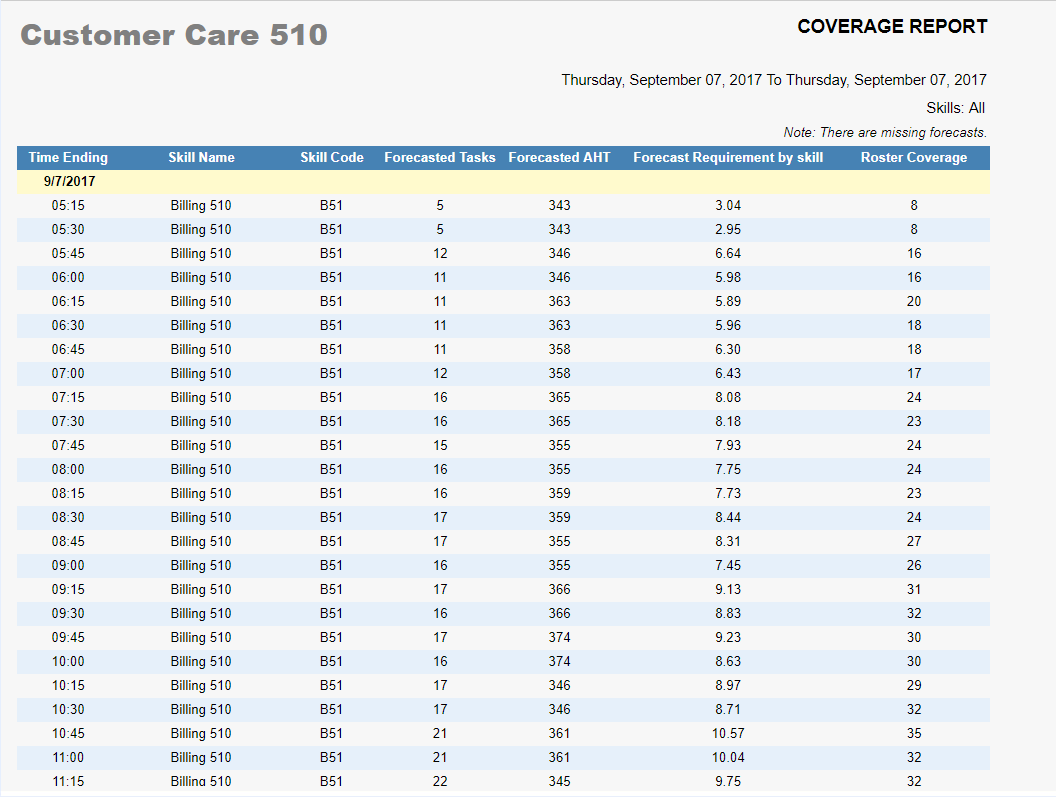Select the 05:15 time ending cell
Screen dimensions: 1056x797
[x=68, y=206]
